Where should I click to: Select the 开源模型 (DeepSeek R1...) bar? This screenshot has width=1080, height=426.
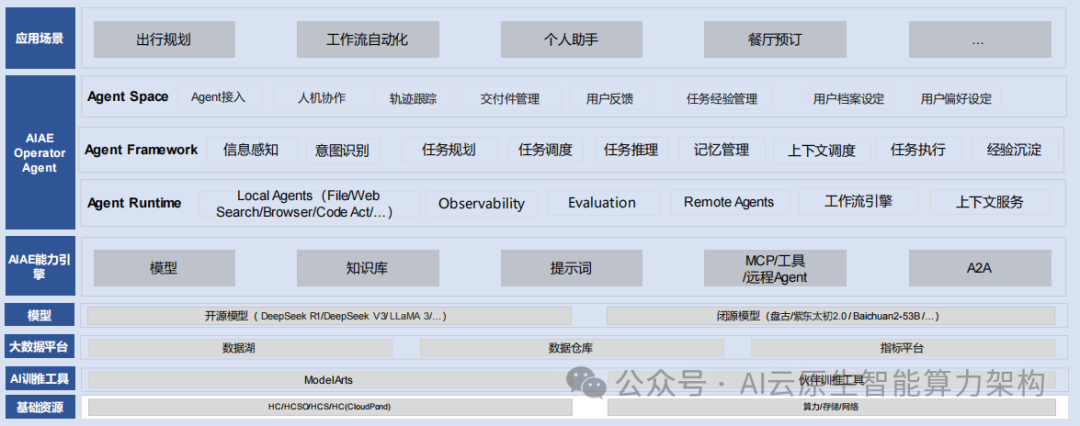click(x=329, y=316)
